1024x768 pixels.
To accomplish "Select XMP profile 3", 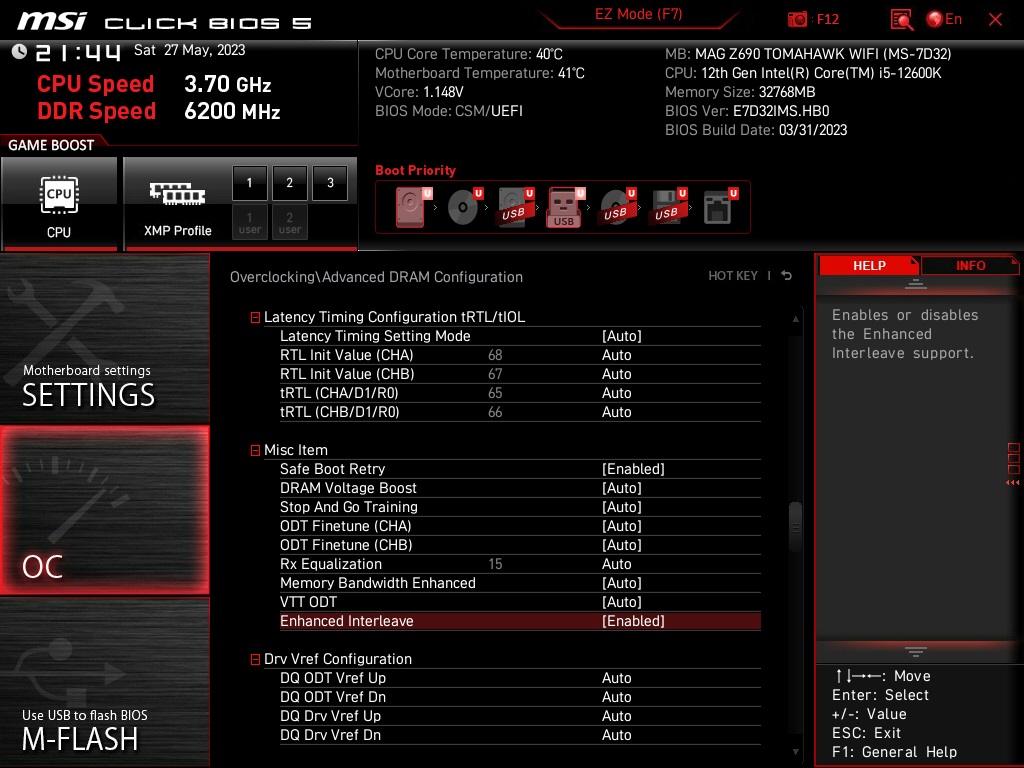I will point(330,183).
